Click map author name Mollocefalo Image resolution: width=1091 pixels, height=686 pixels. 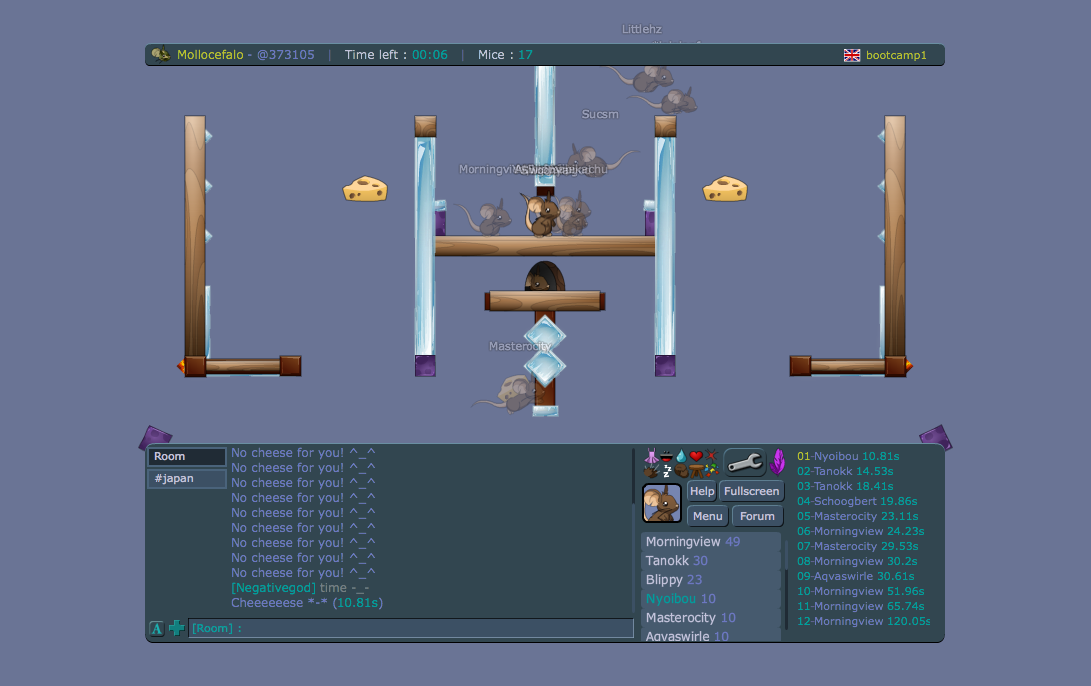(x=210, y=55)
